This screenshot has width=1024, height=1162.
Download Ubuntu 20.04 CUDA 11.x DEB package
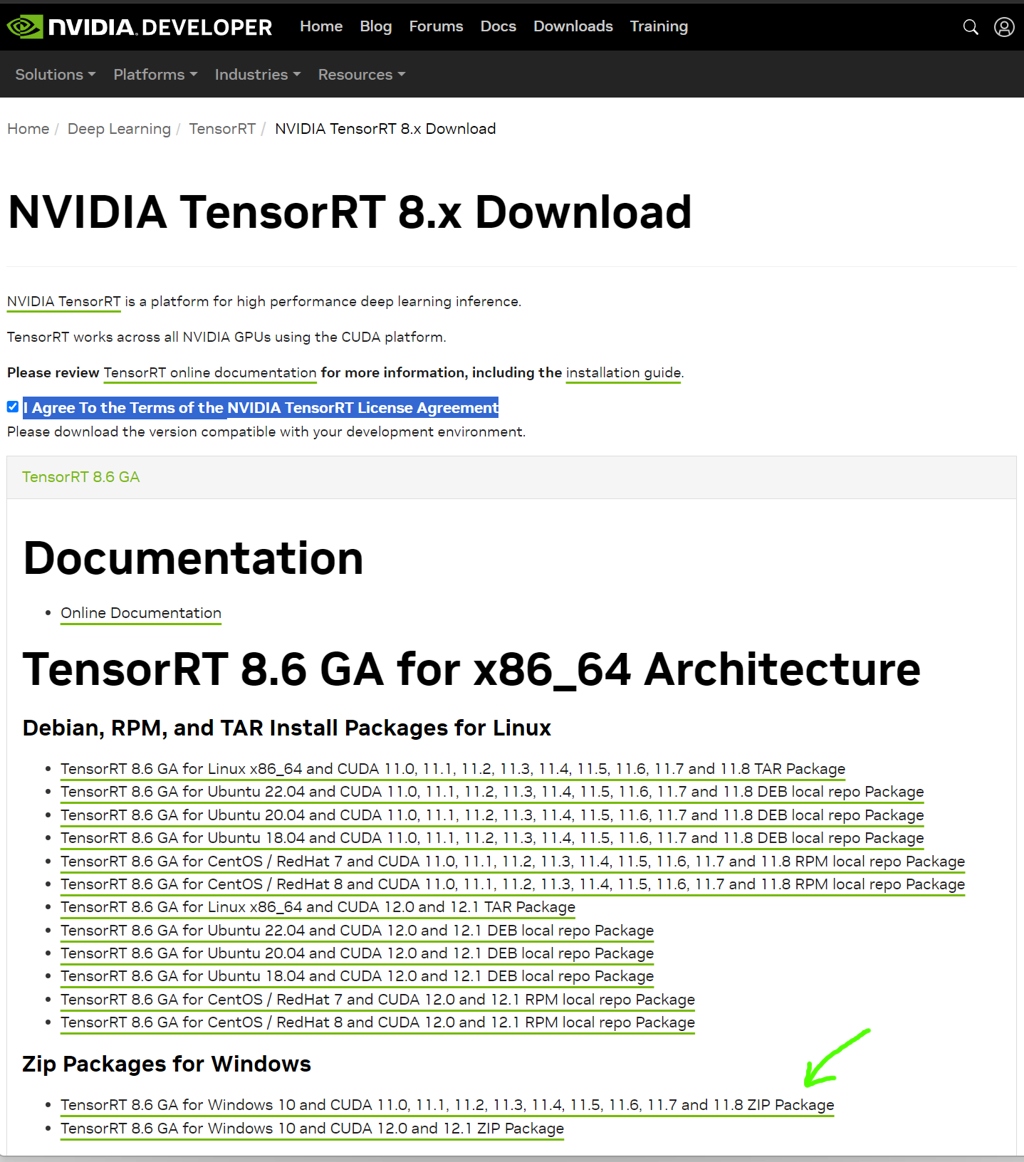[x=492, y=814]
